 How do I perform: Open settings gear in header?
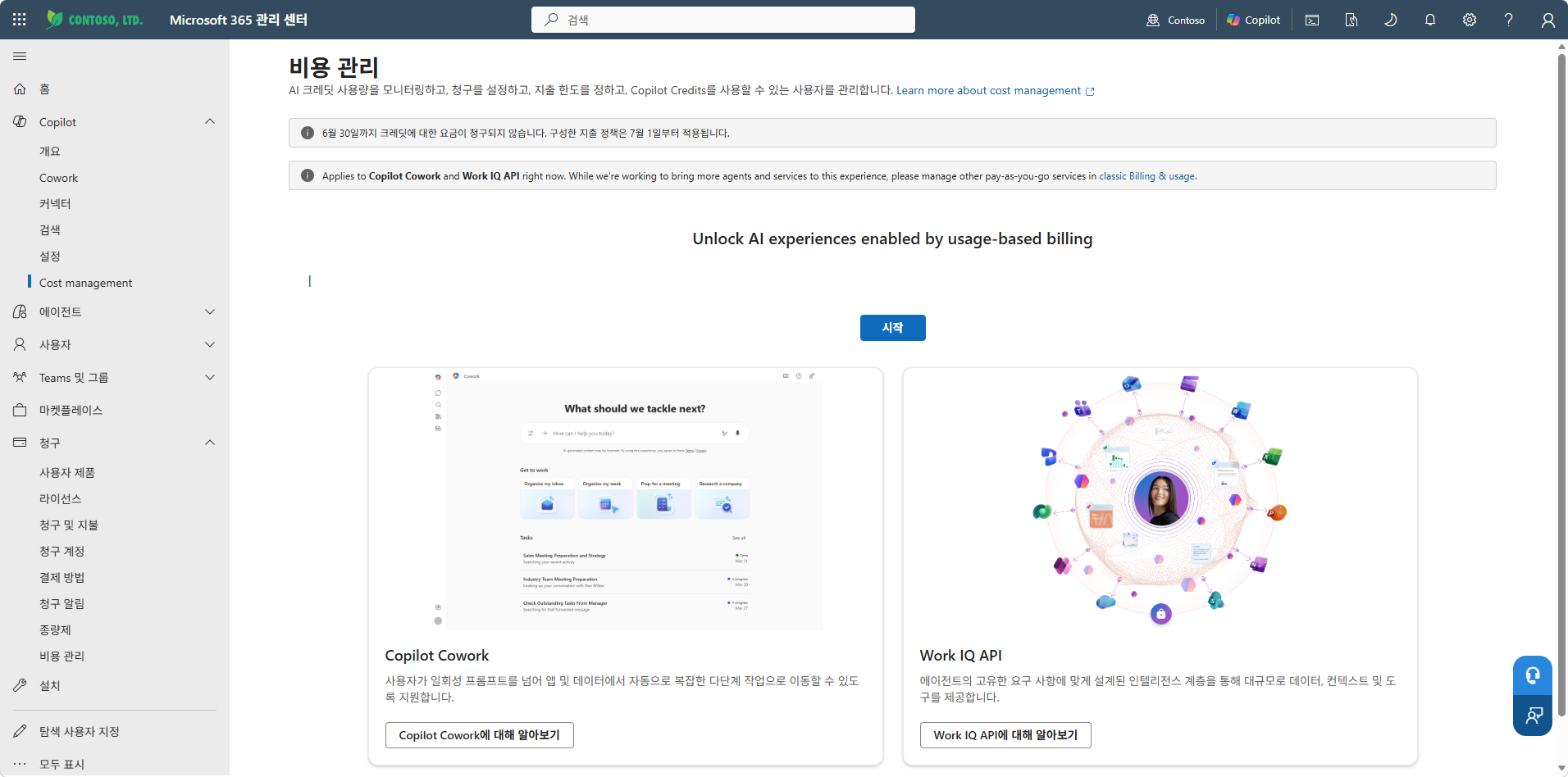tap(1470, 20)
